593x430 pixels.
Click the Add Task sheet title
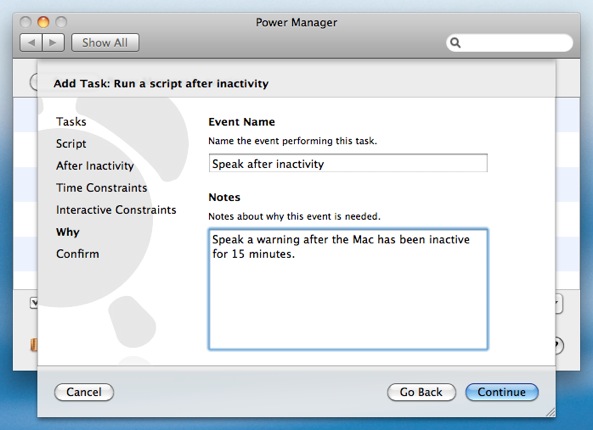click(161, 83)
